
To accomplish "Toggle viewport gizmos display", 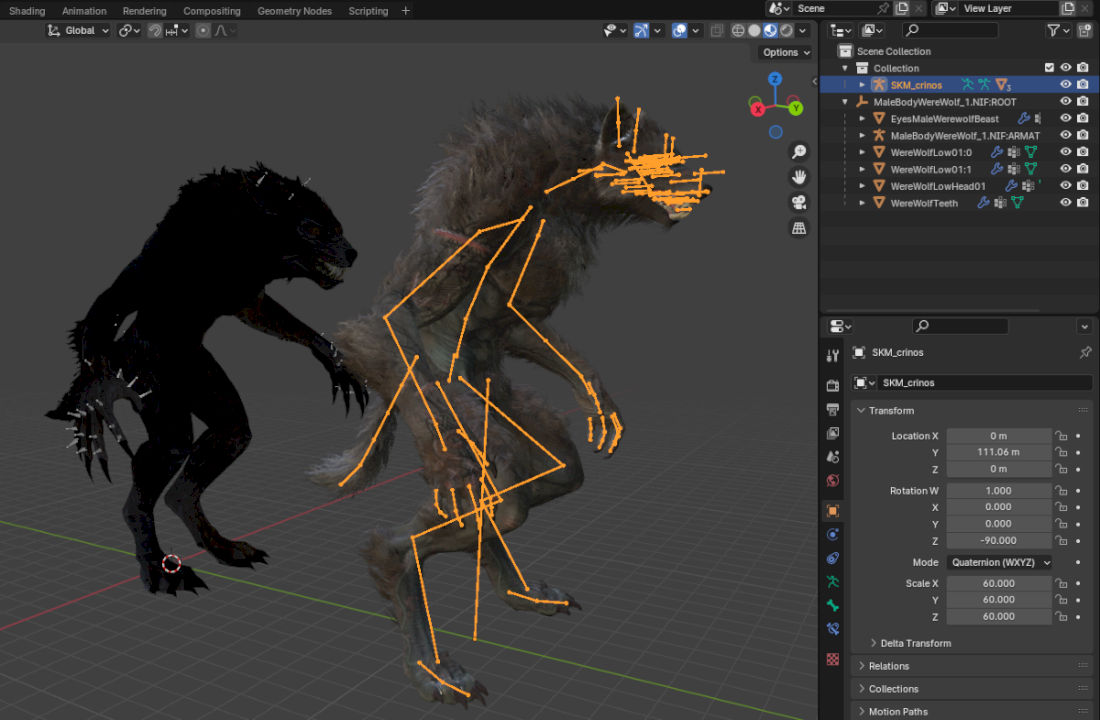I will click(641, 30).
